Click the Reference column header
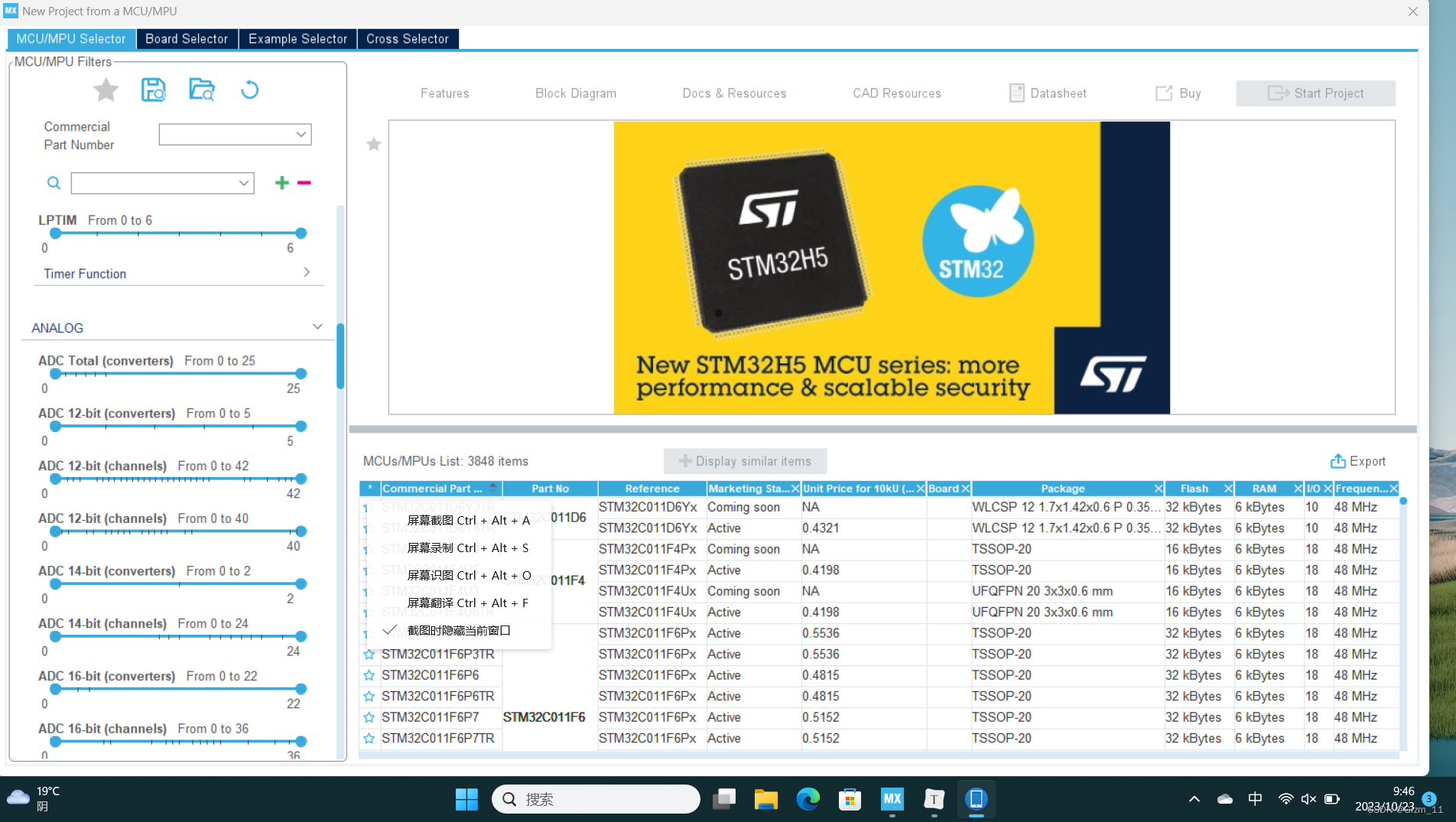The image size is (1456, 822). click(652, 489)
